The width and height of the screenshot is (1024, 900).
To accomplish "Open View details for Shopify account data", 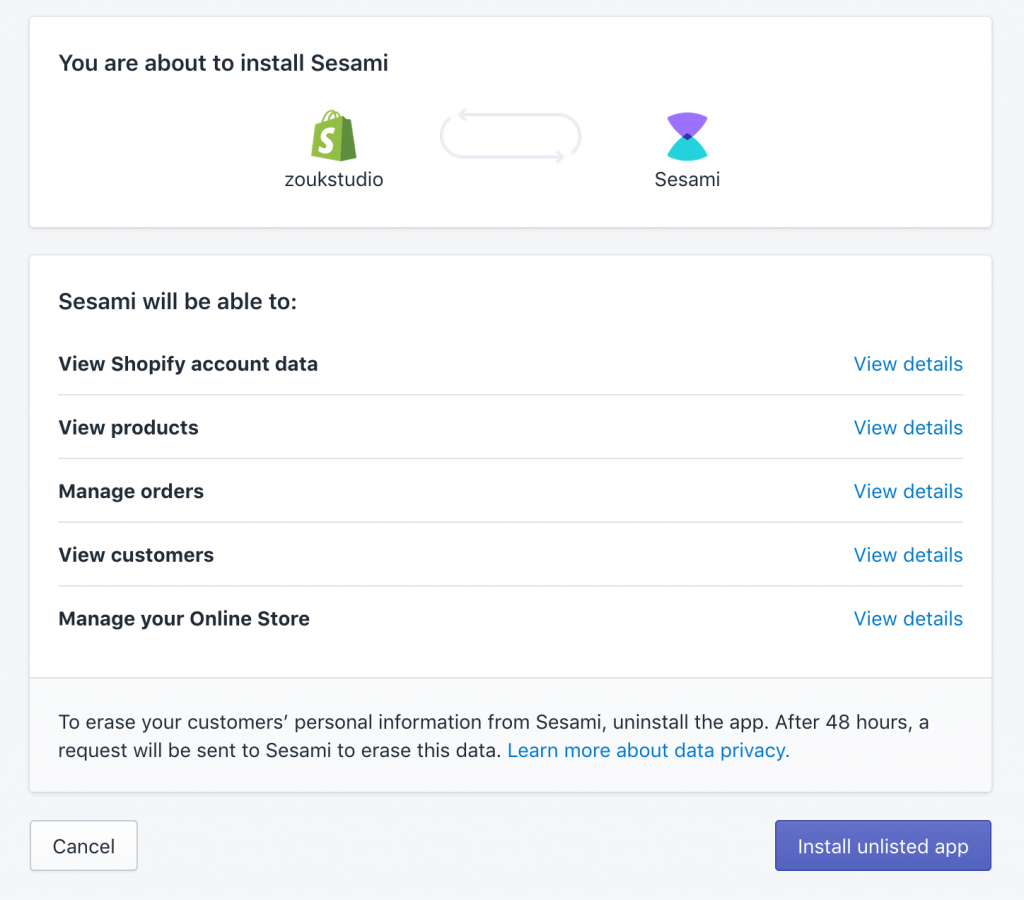I will click(x=907, y=364).
